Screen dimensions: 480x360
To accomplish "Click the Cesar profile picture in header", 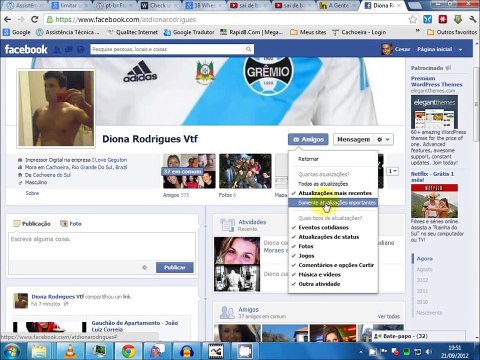I will [x=387, y=49].
